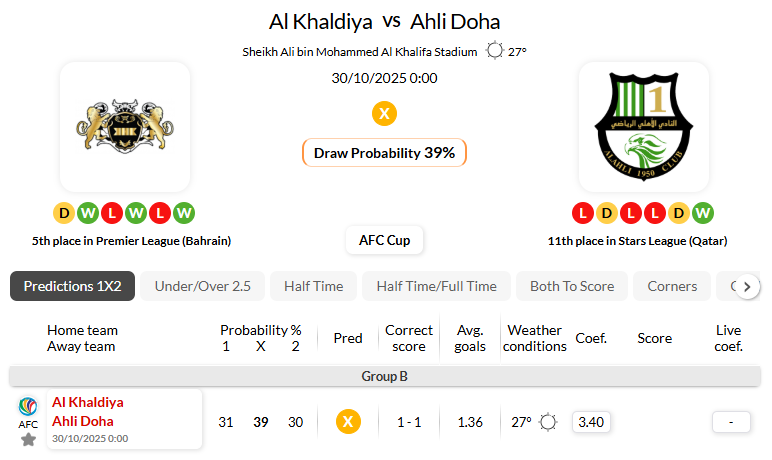Click the orange X prediction icon in table row
This screenshot has height=460, width=772.
tap(347, 422)
